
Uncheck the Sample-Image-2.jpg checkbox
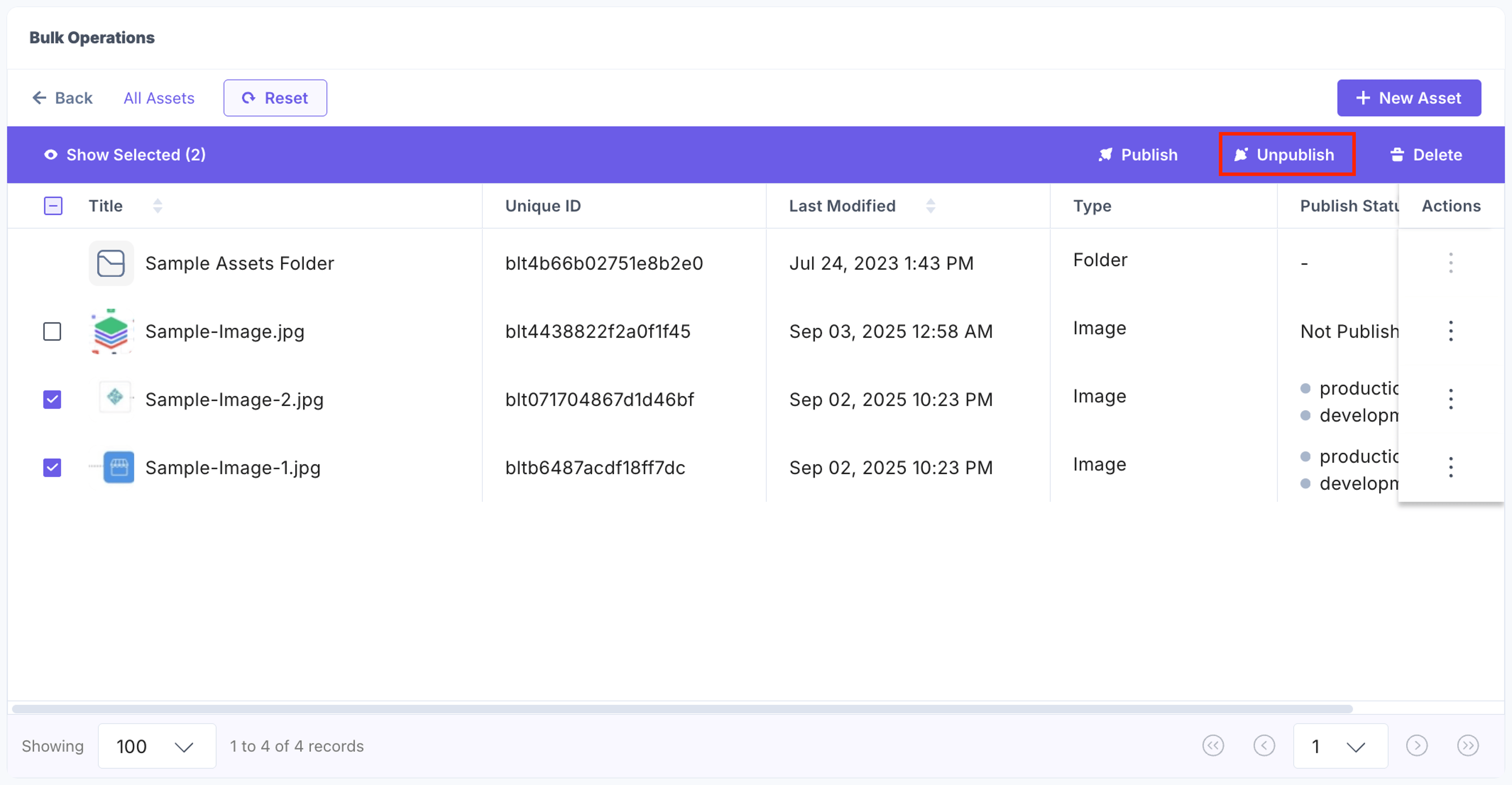coord(52,400)
